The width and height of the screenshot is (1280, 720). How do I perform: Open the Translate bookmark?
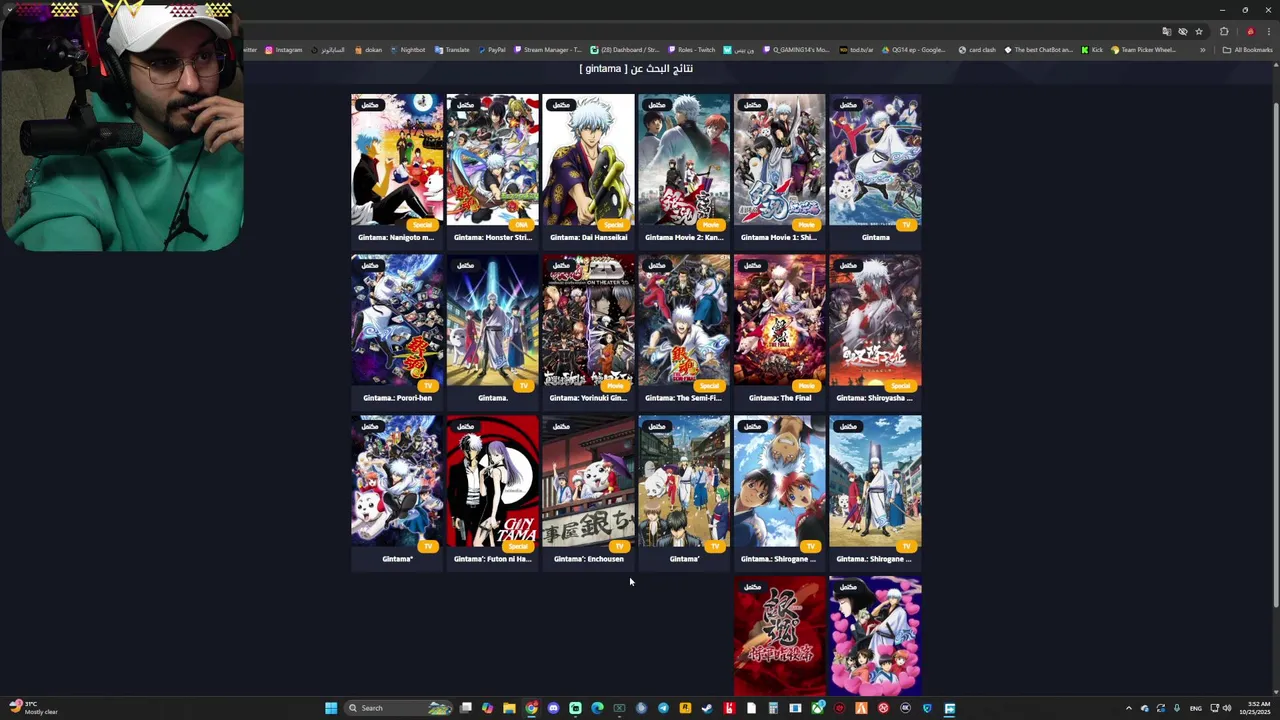[452, 50]
